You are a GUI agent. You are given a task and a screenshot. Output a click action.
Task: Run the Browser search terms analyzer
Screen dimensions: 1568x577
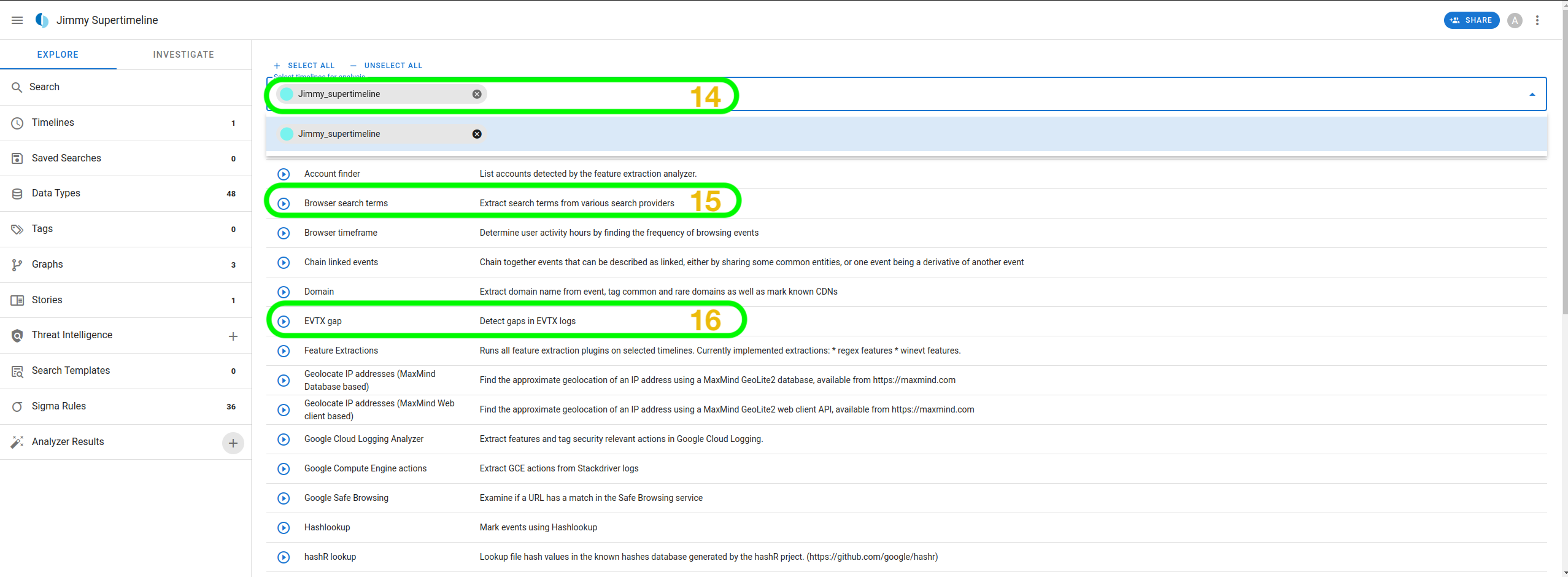click(284, 204)
